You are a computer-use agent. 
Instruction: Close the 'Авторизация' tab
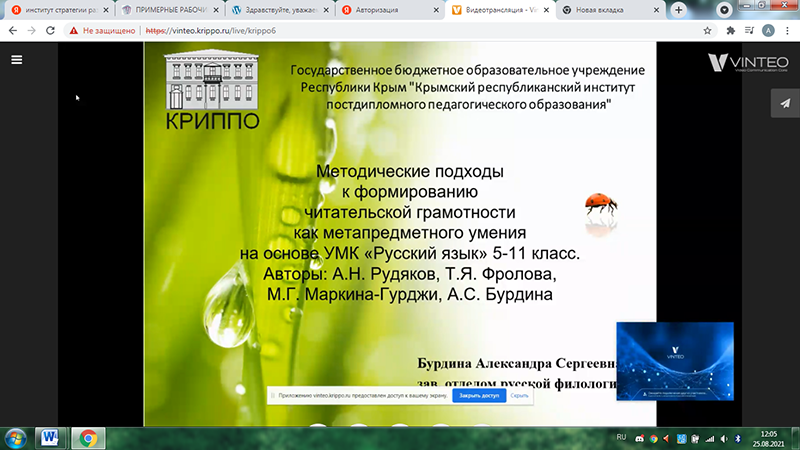click(436, 10)
